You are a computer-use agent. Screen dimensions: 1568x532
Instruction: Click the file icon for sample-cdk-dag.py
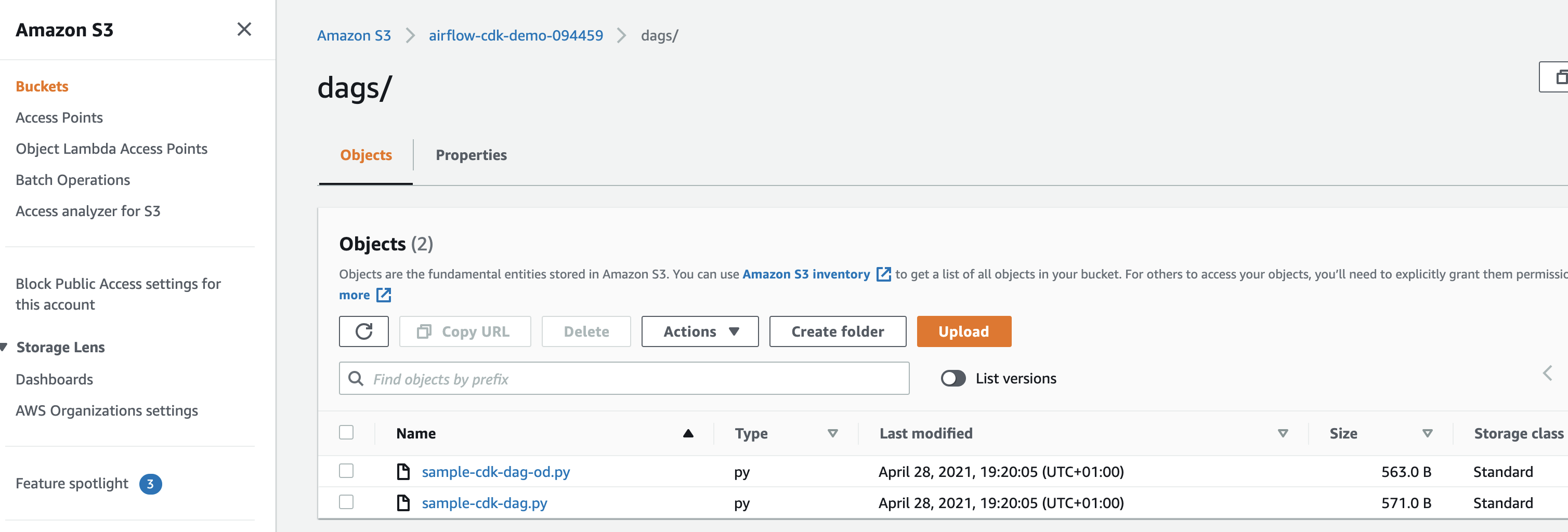pos(403,503)
